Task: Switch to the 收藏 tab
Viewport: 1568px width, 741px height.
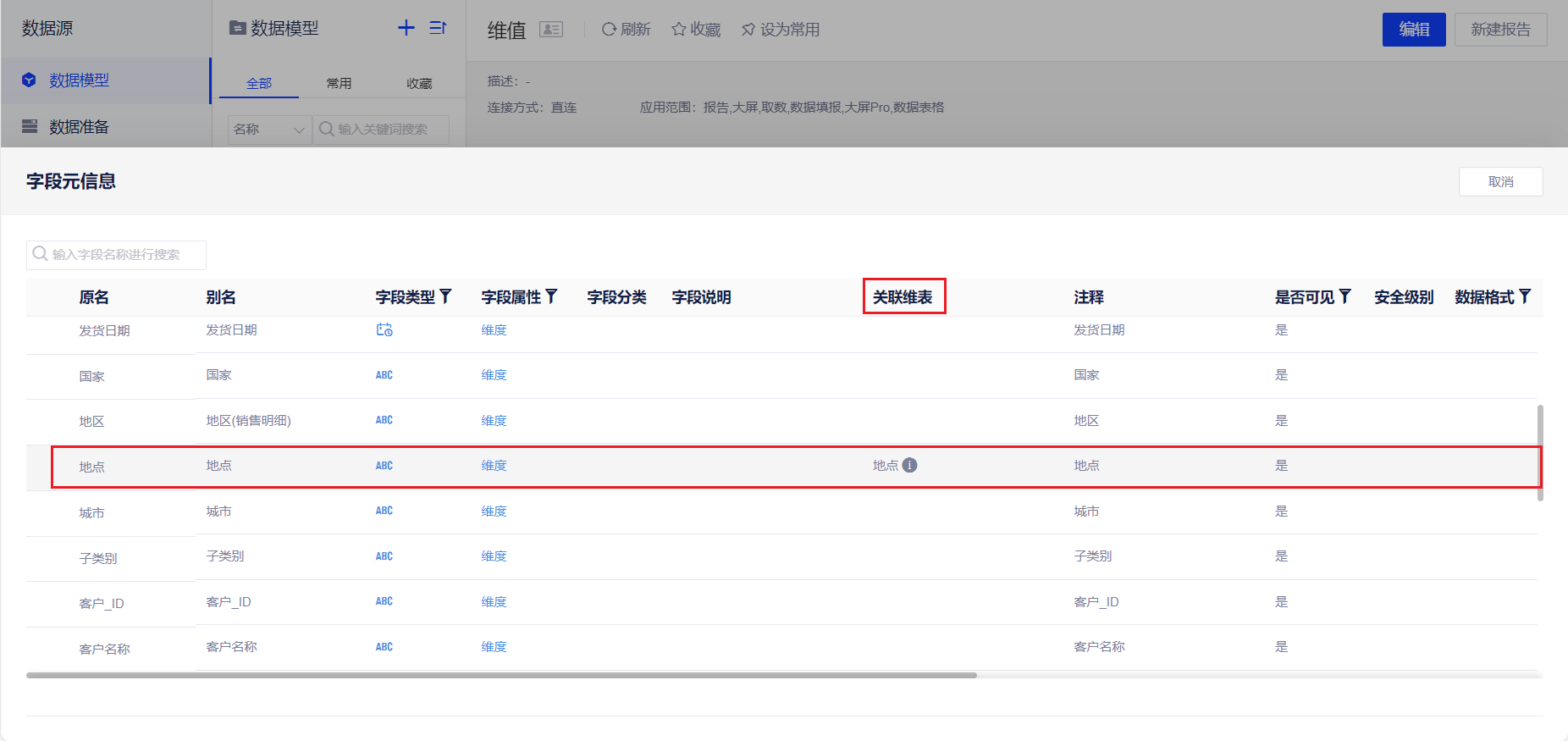Action: click(x=419, y=83)
